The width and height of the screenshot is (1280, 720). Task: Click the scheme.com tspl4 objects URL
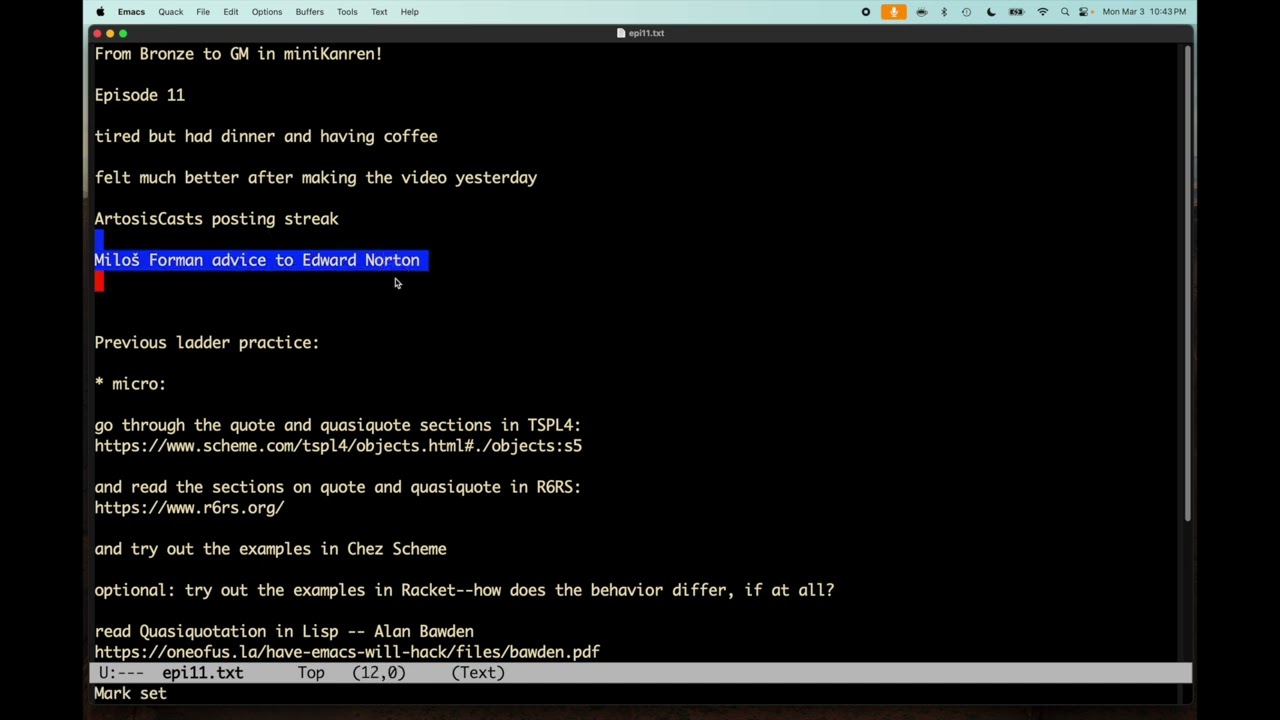338,446
